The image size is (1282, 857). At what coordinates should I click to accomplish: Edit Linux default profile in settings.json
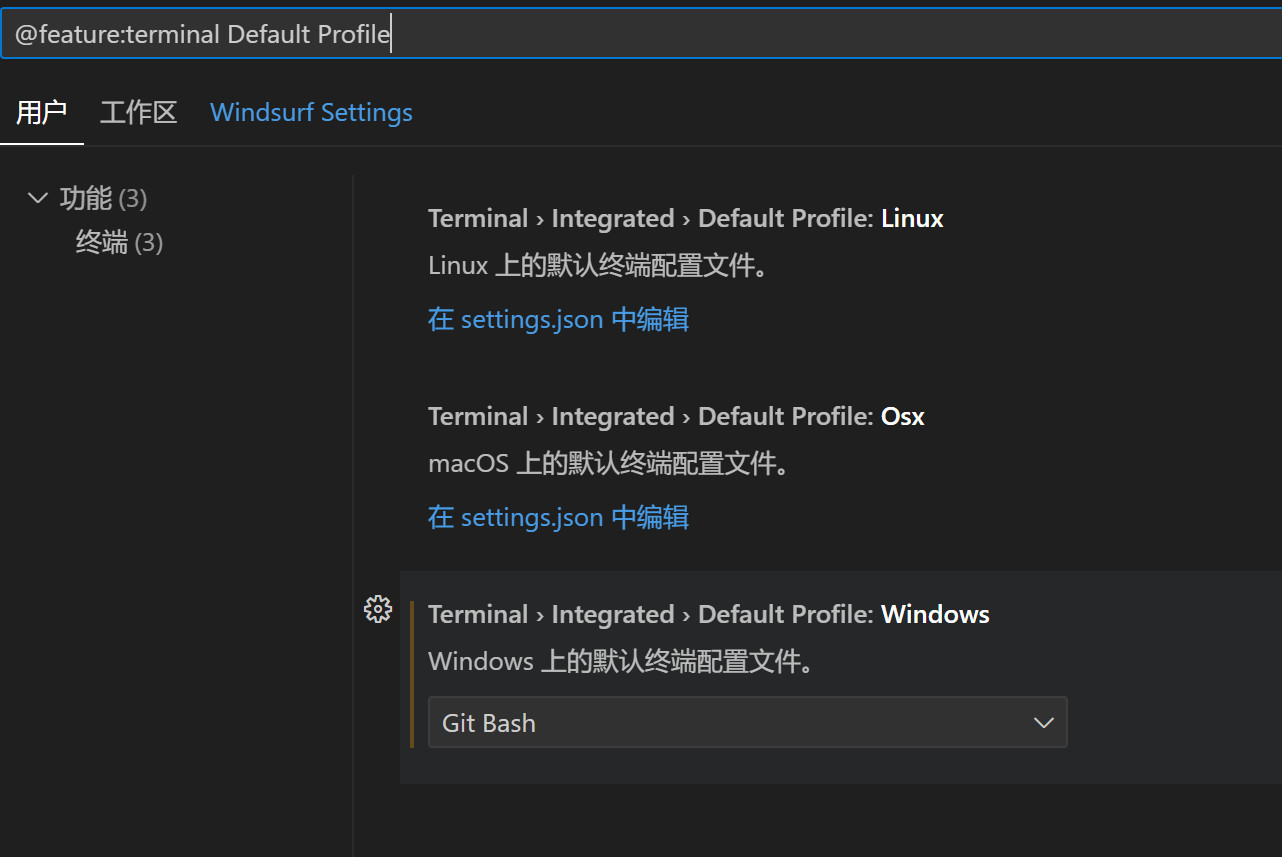(x=558, y=319)
